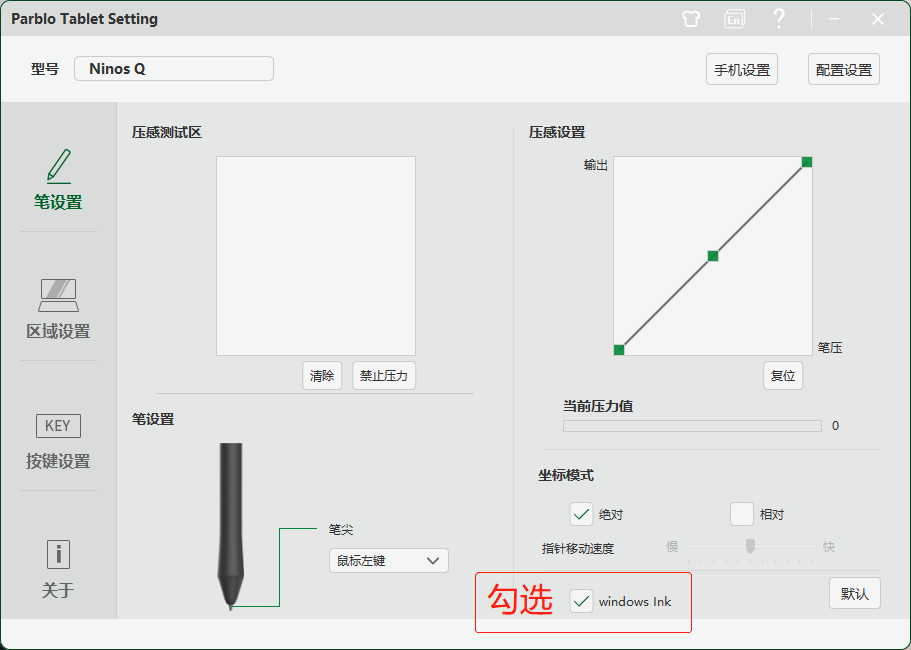Open the 笔尖 pen tip dropdown
911x650 pixels.
(x=389, y=561)
